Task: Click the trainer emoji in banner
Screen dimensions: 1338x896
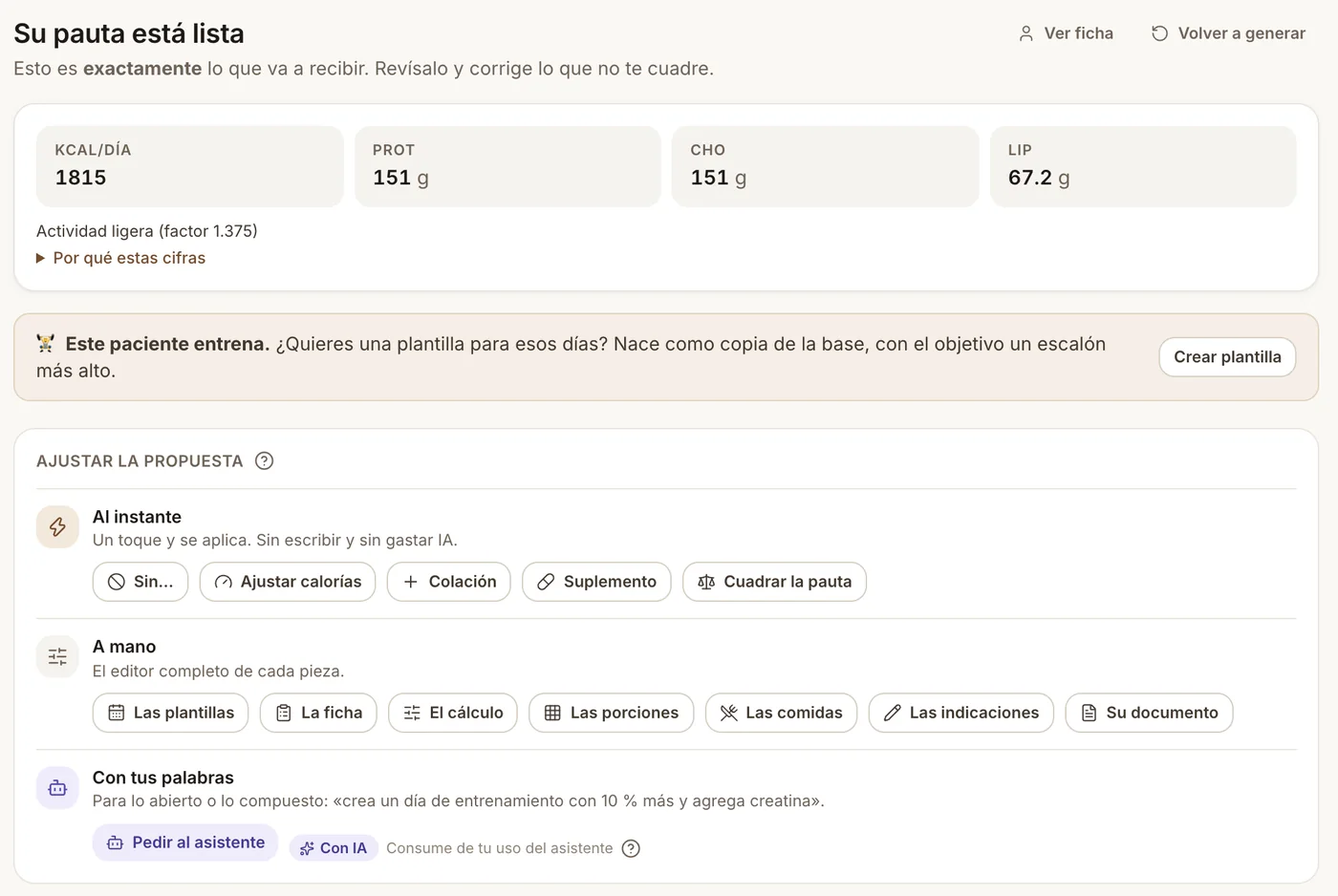Action: (46, 343)
